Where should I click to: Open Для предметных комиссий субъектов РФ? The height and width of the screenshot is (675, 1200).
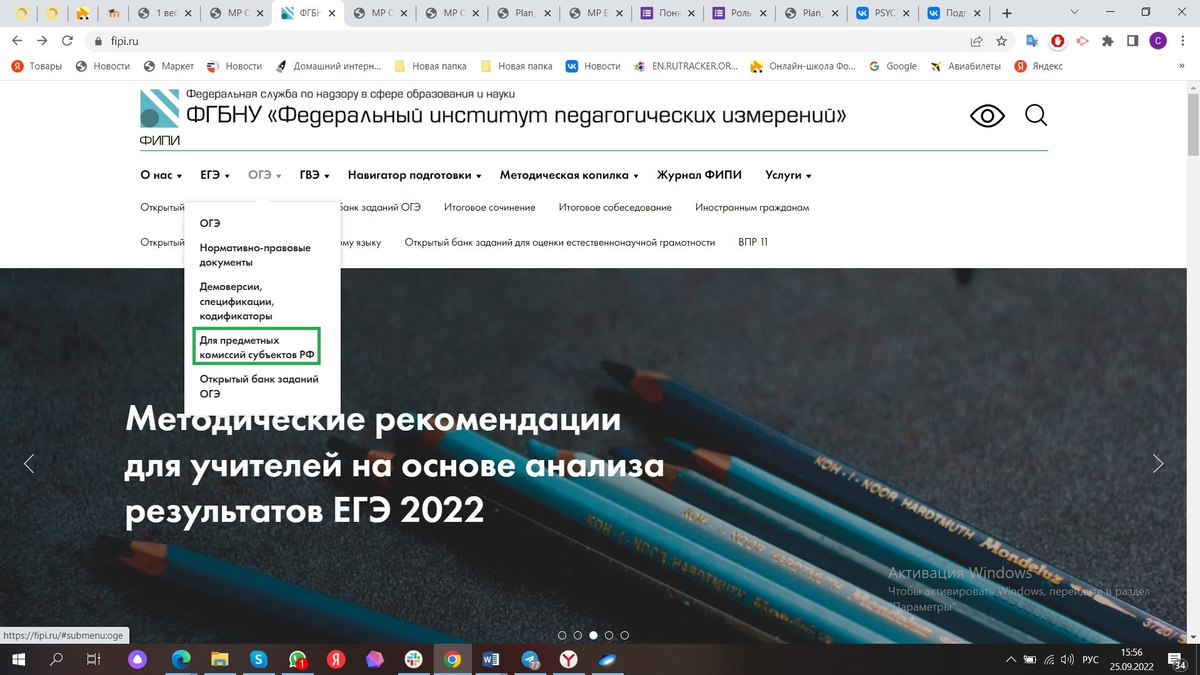pos(258,346)
